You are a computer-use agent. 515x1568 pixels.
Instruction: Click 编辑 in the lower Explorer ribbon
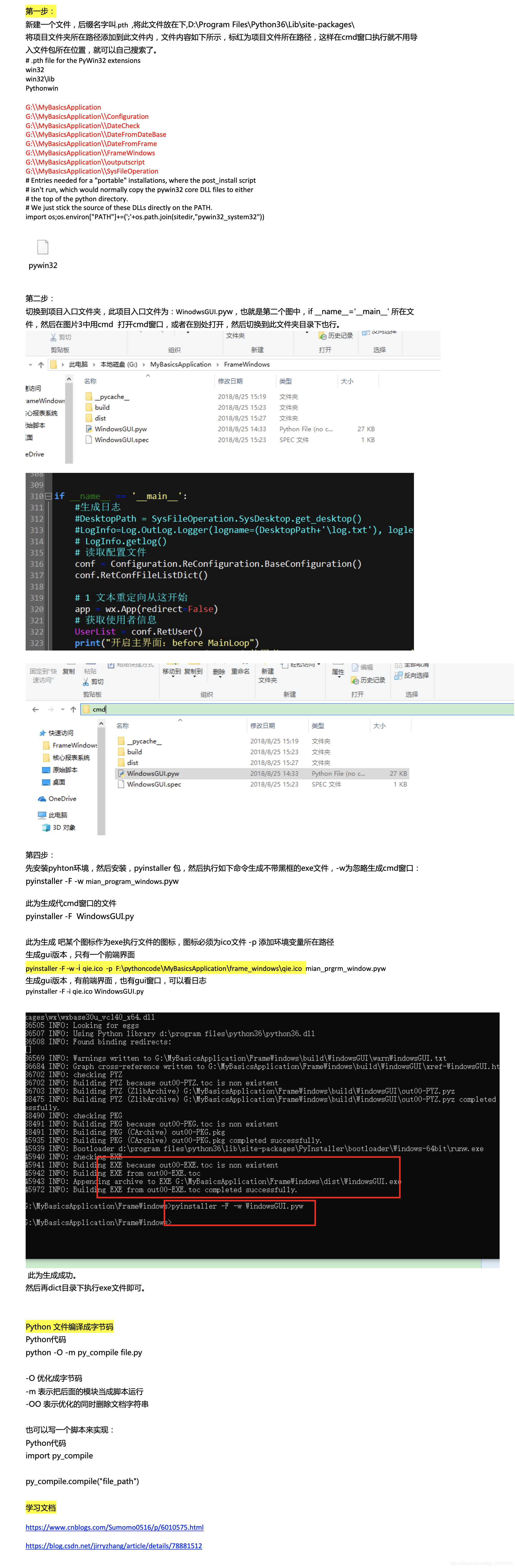[x=362, y=668]
